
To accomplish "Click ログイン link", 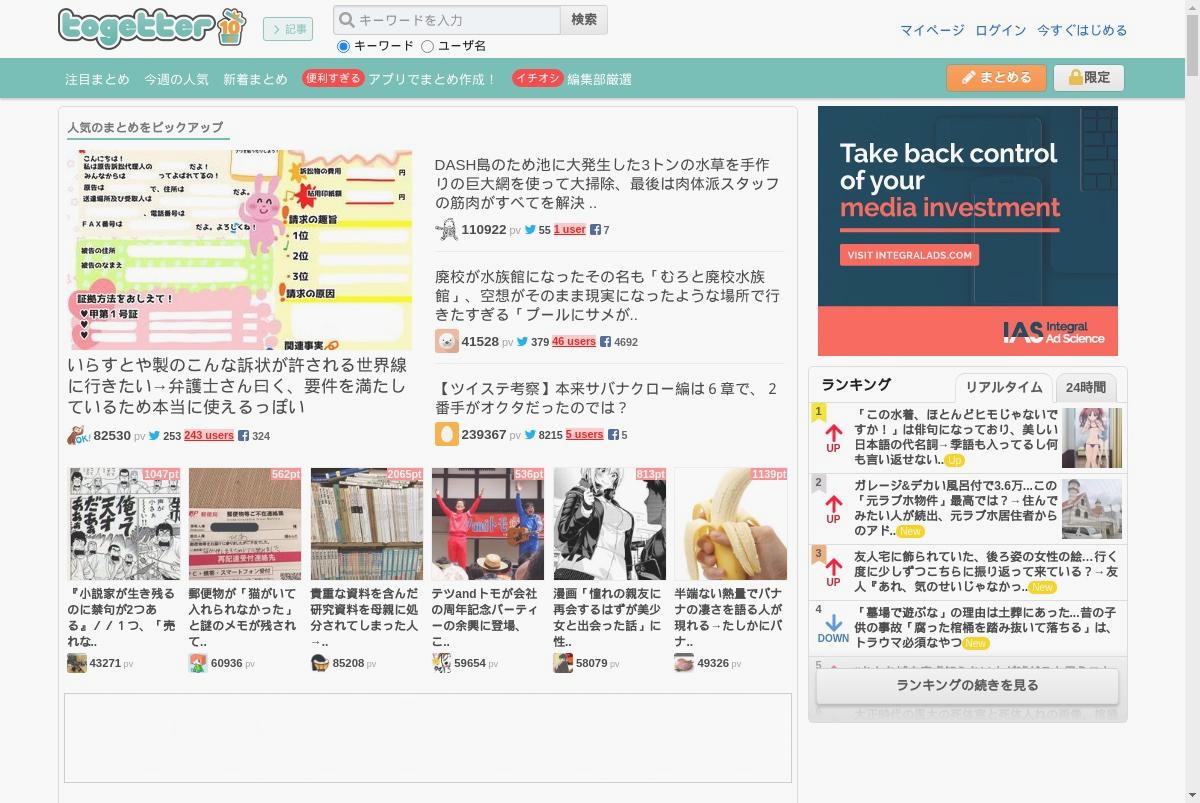I will pos(1001,30).
